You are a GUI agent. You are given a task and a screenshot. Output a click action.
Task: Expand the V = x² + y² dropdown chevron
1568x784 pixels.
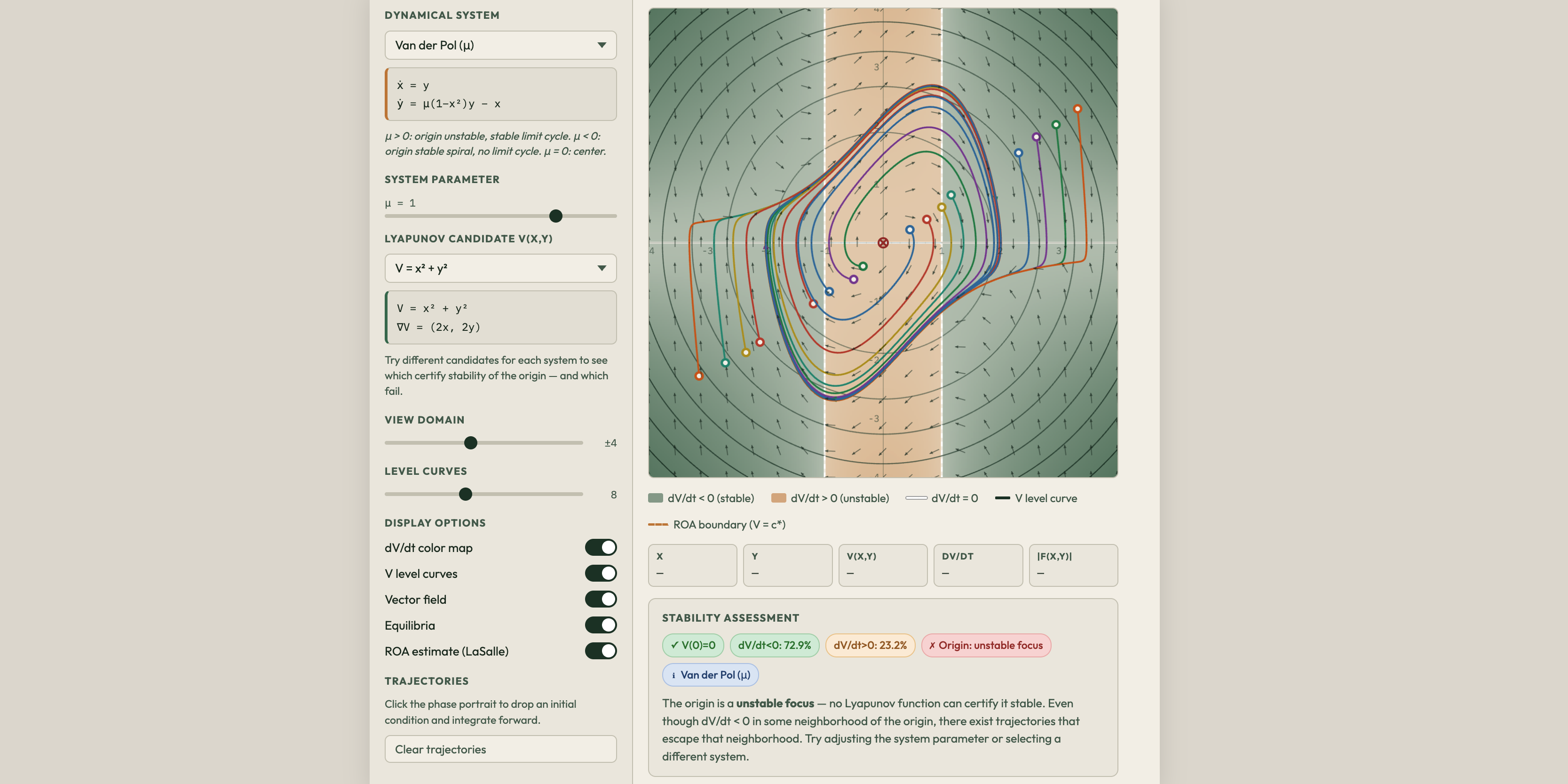pos(602,268)
